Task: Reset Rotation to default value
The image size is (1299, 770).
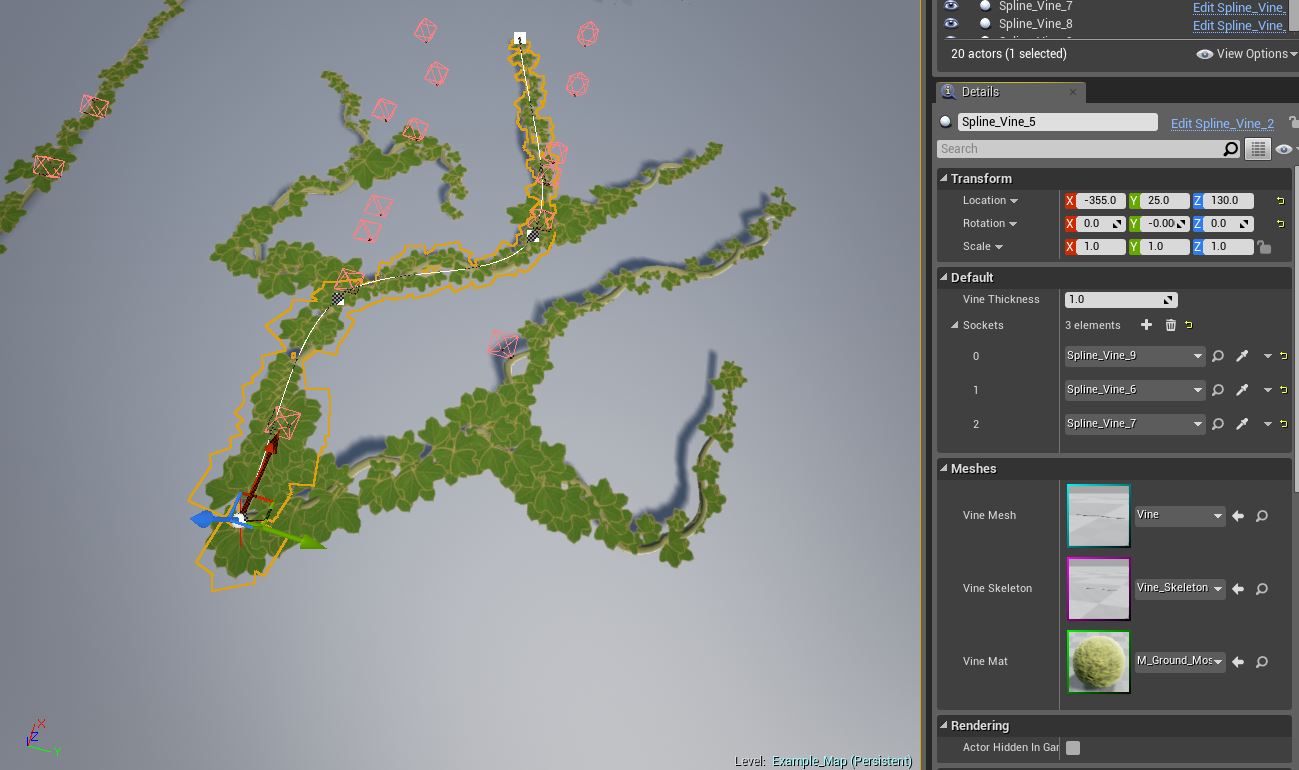Action: (x=1280, y=224)
